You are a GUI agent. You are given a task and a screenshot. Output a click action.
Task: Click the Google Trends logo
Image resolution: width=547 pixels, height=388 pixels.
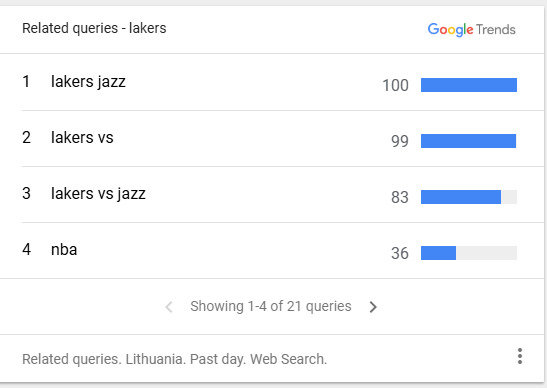[472, 30]
